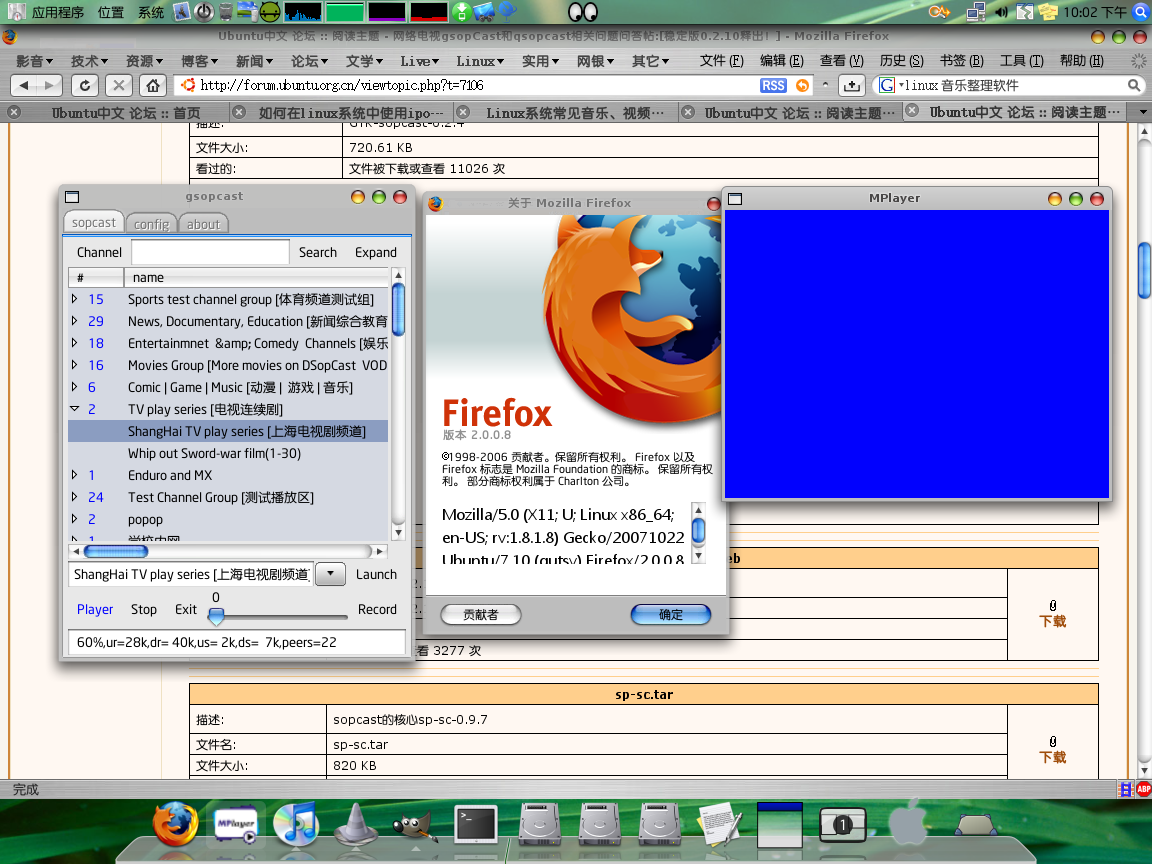Image resolution: width=1152 pixels, height=864 pixels.
Task: Click the Player button in gsopcast
Action: [x=95, y=609]
